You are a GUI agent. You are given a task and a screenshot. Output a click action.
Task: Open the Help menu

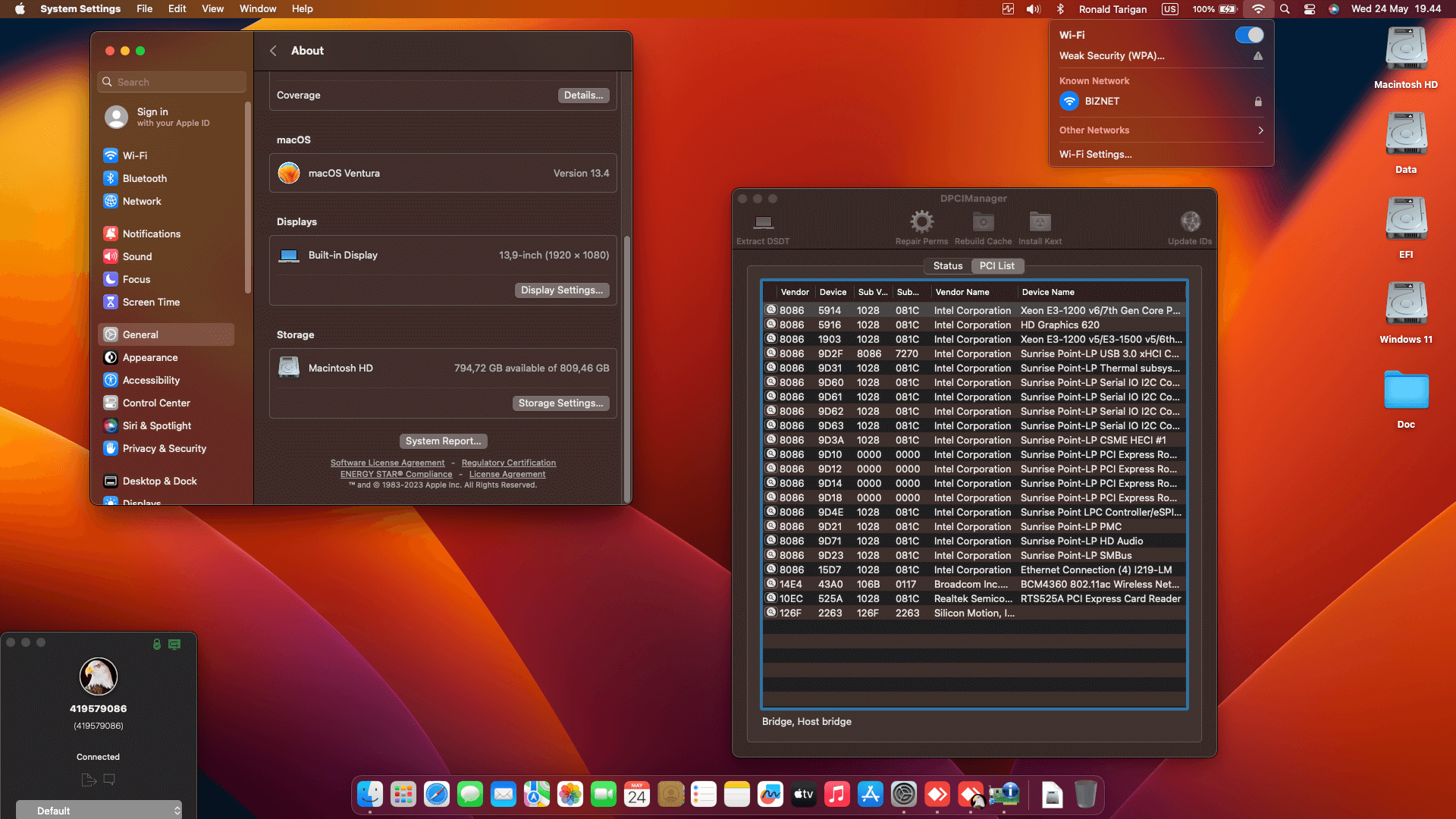pos(302,9)
